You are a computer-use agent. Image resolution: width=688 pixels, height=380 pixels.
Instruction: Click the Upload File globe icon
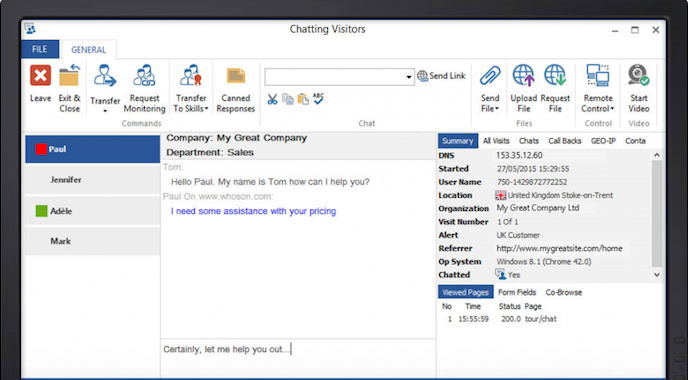(x=523, y=75)
